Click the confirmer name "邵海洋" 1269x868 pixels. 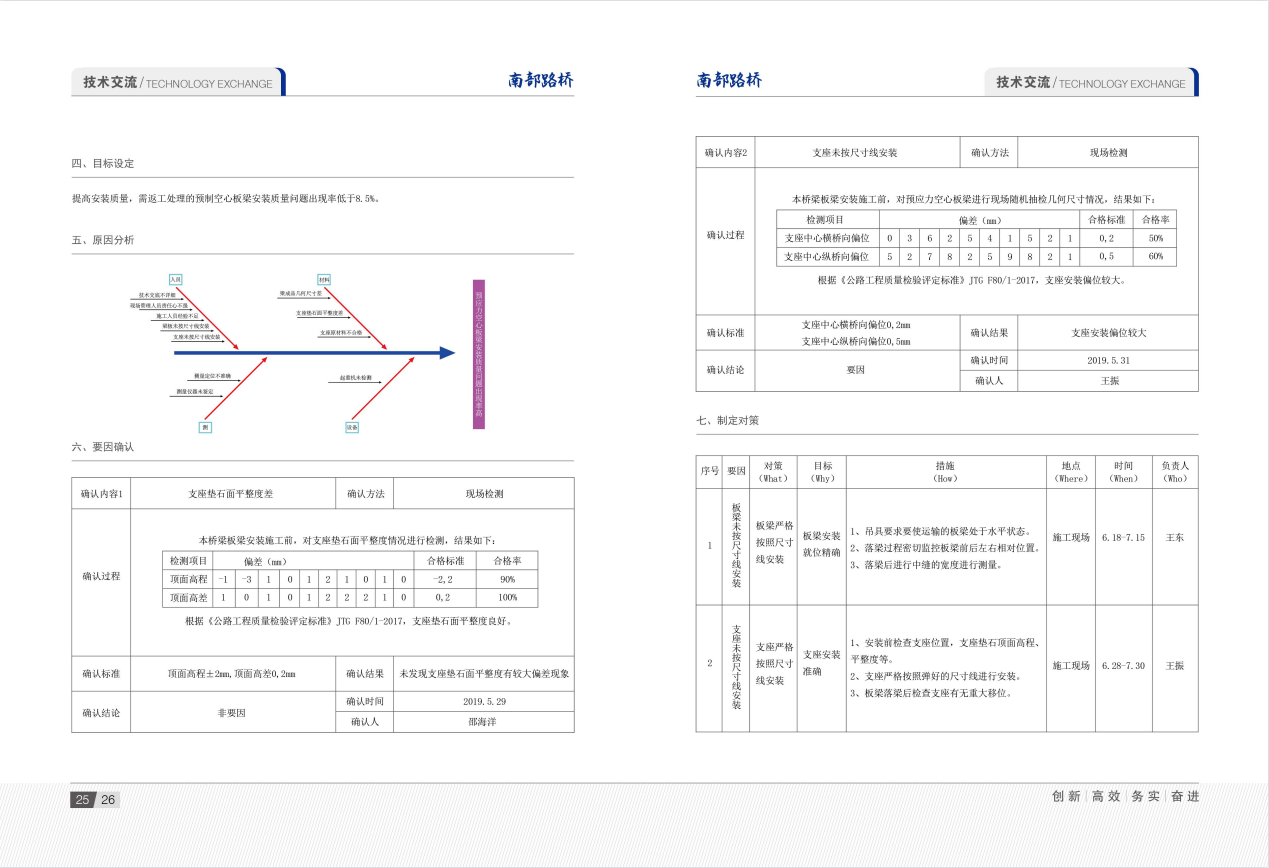point(484,721)
